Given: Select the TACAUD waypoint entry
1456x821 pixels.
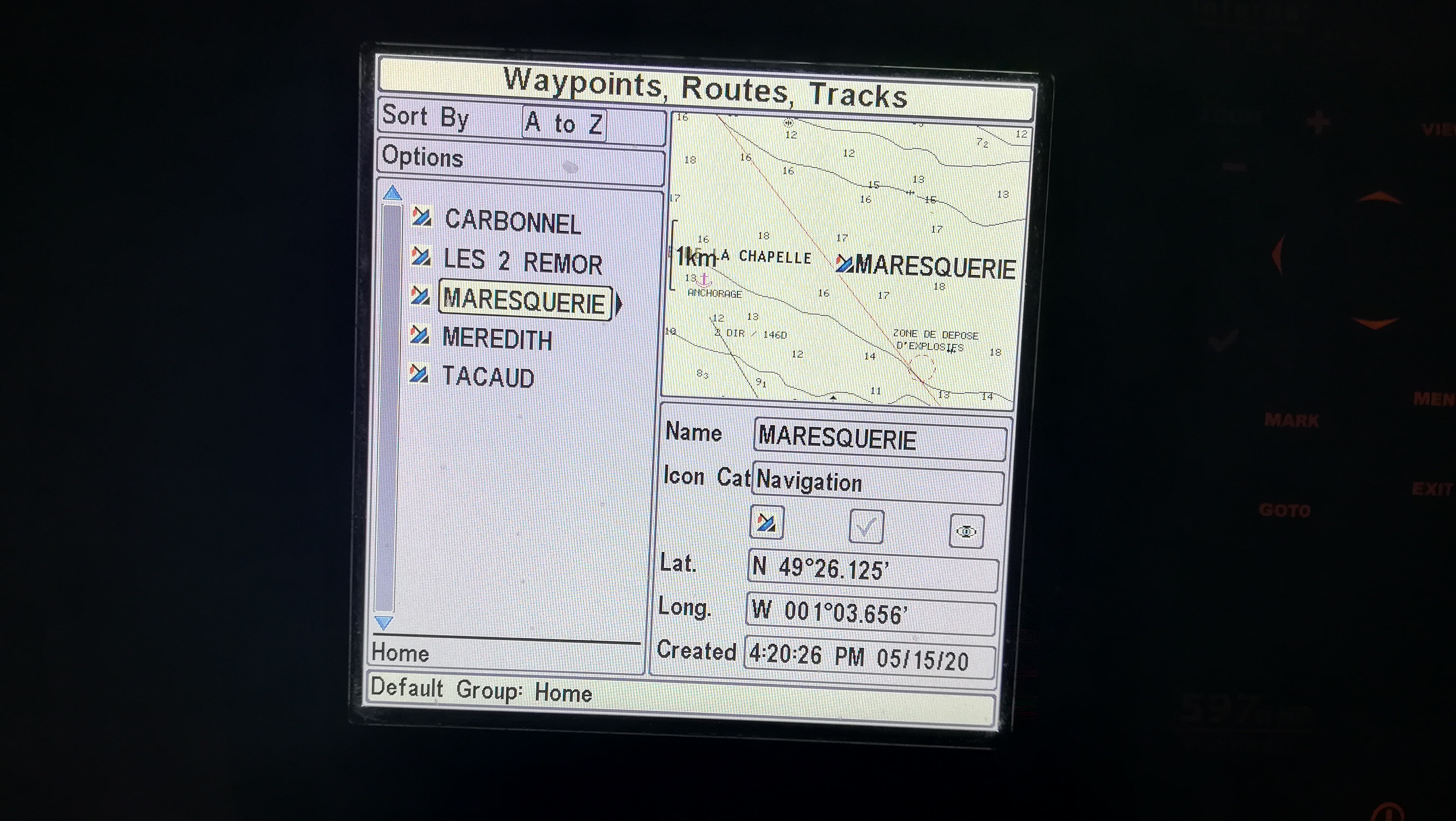Looking at the screenshot, I should click(x=488, y=377).
